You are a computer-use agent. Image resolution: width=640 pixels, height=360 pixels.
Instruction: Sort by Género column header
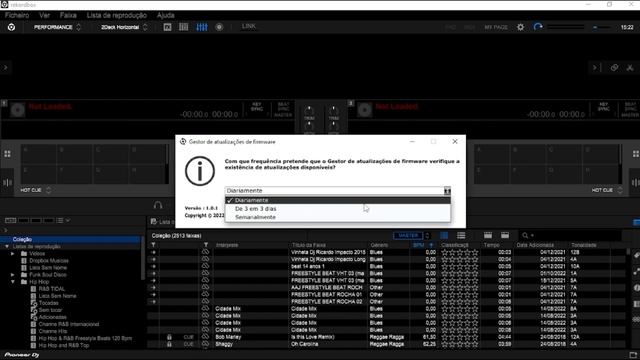[x=379, y=245]
